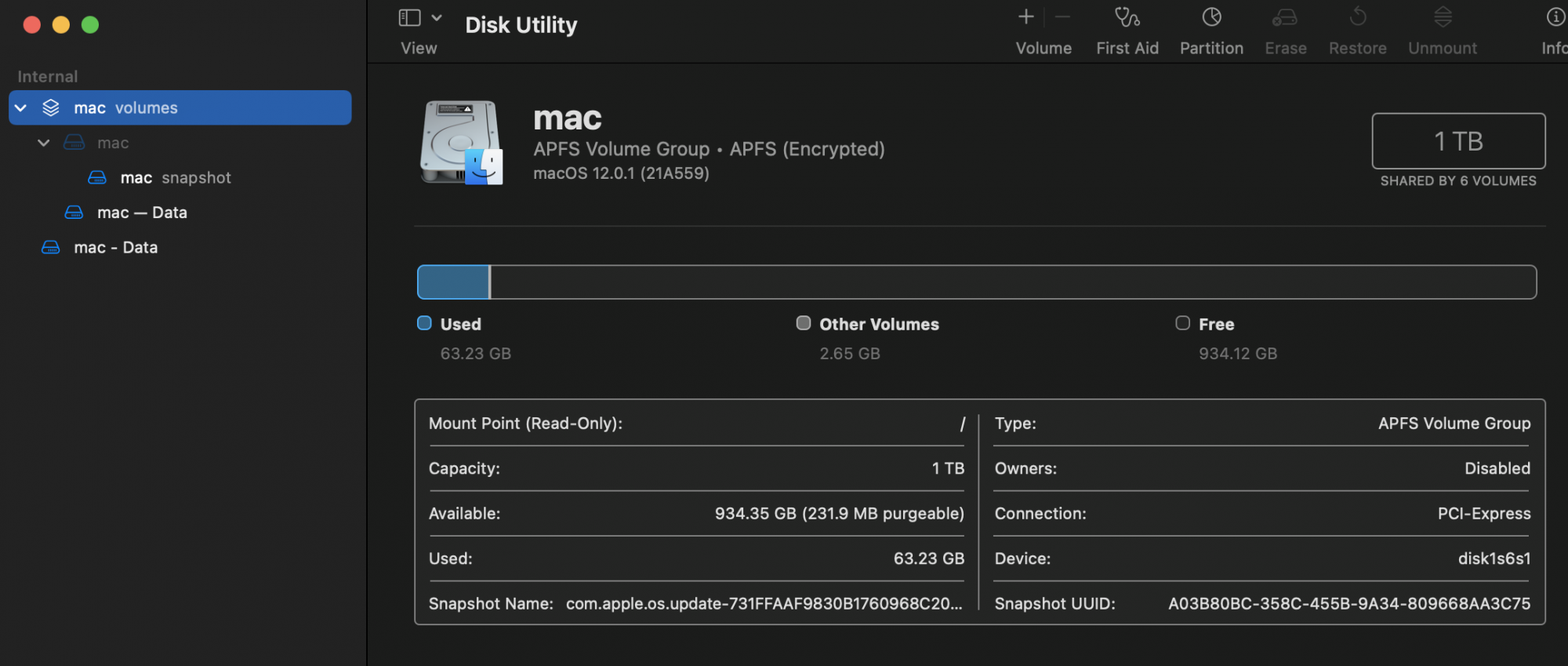Click the macOS 12.0.1 version text
The image size is (1568, 666).
click(x=621, y=173)
